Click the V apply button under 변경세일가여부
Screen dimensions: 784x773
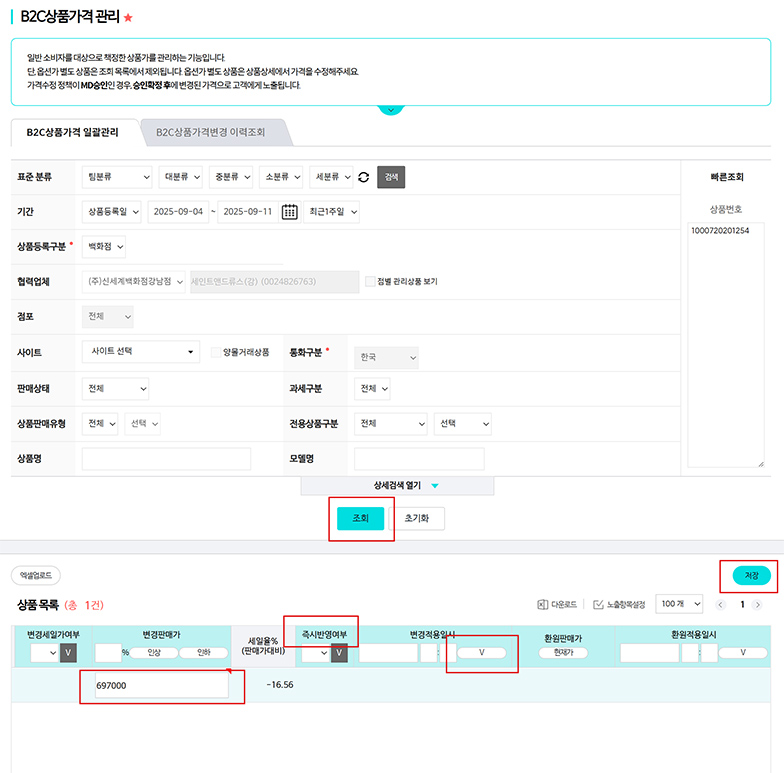click(68, 653)
